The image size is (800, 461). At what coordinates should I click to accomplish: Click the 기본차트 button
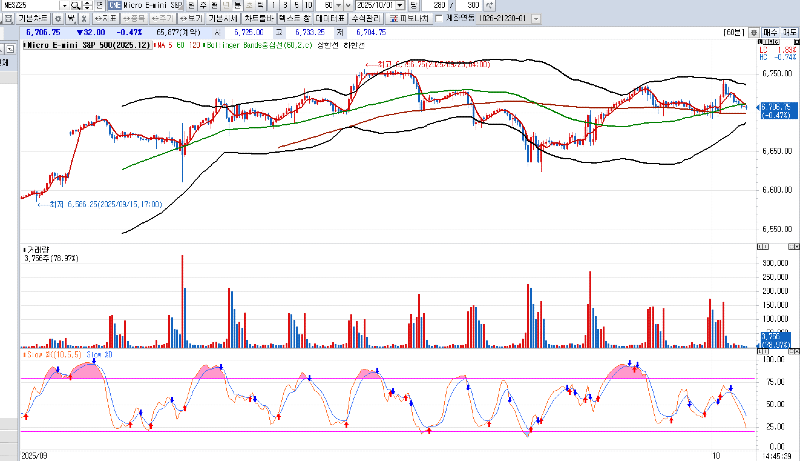click(32, 18)
